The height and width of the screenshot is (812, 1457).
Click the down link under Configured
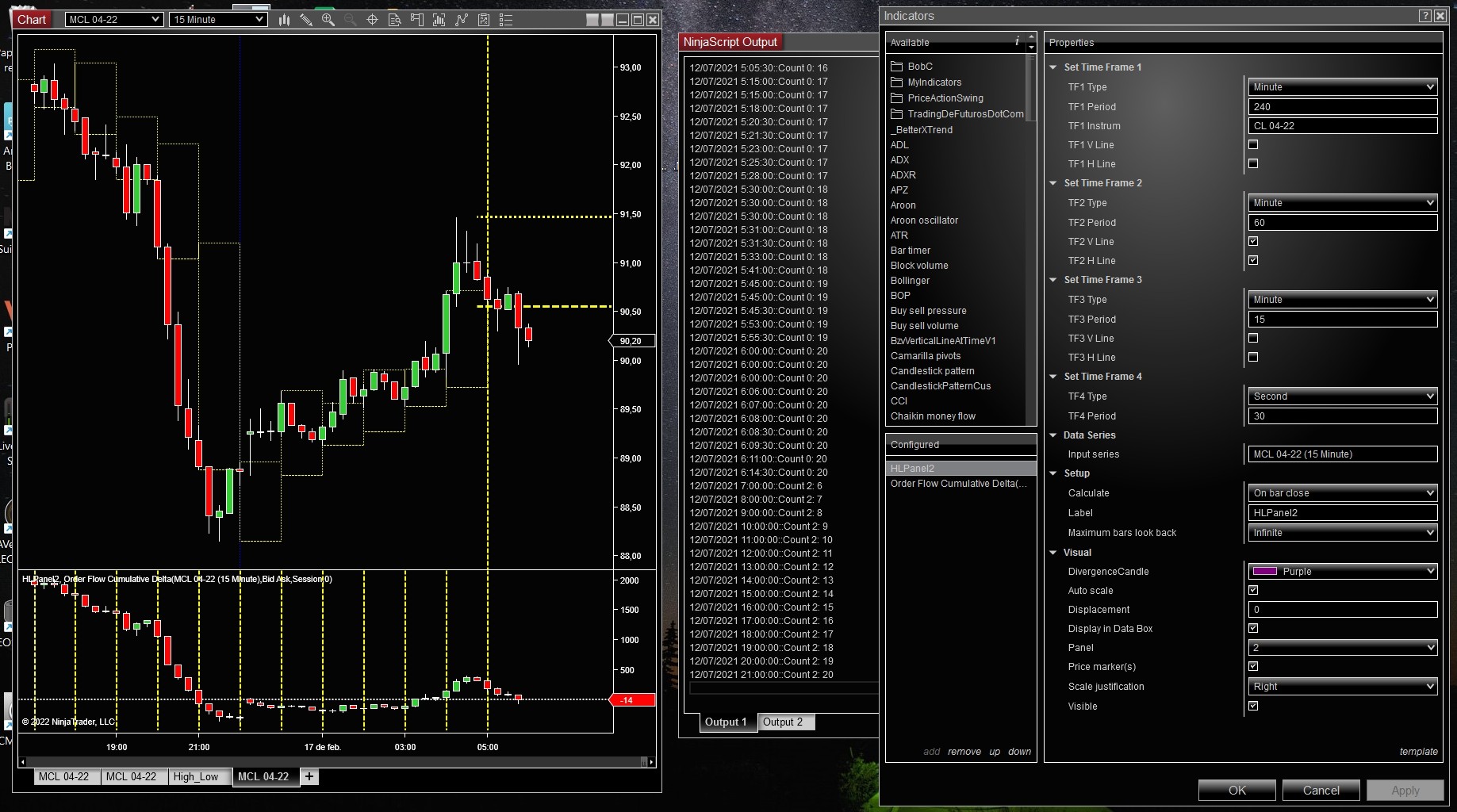click(1020, 752)
